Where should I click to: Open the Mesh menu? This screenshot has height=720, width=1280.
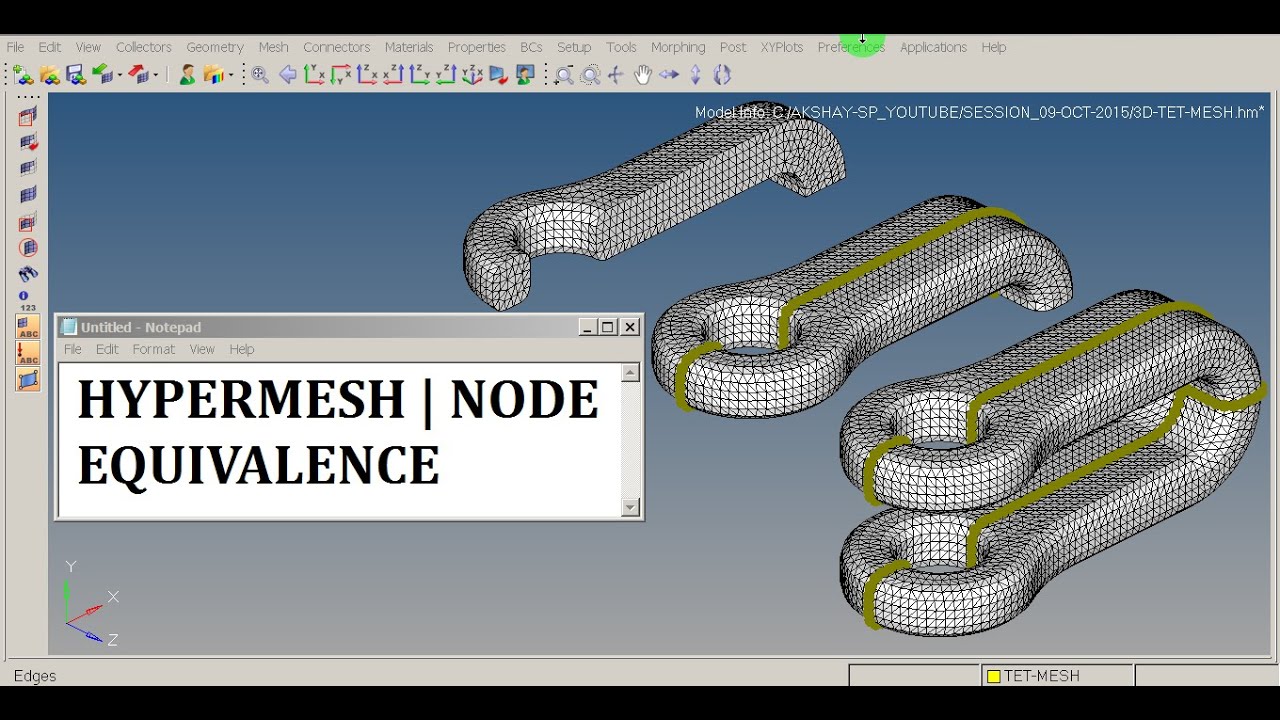(273, 47)
